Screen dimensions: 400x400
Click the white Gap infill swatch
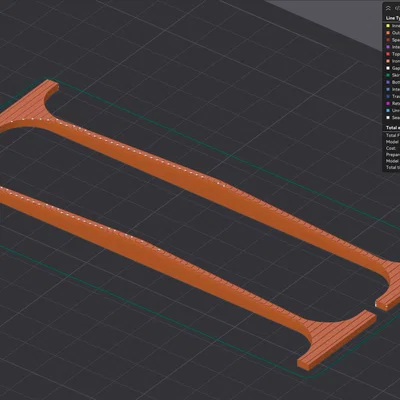click(x=388, y=68)
